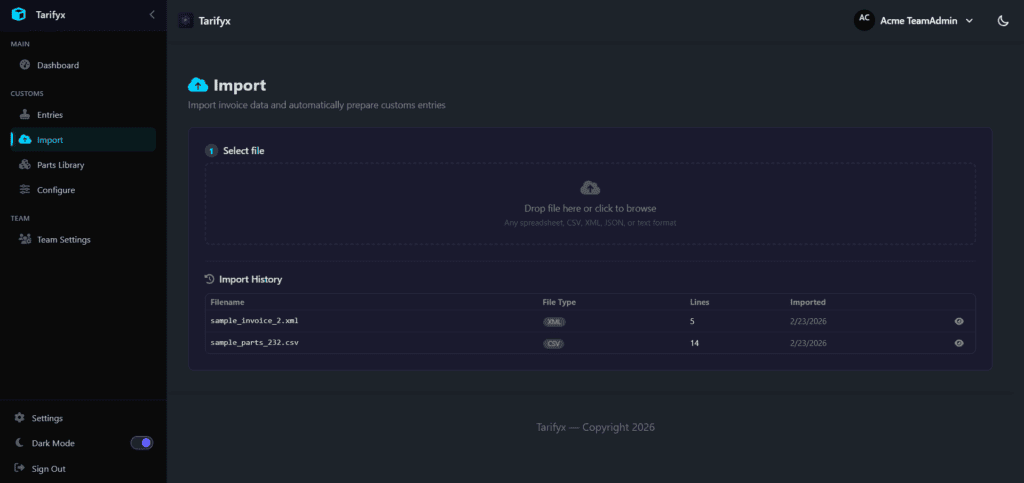This screenshot has height=483, width=1024.
Task: Click the moon icon in top bar
Action: (x=1003, y=20)
